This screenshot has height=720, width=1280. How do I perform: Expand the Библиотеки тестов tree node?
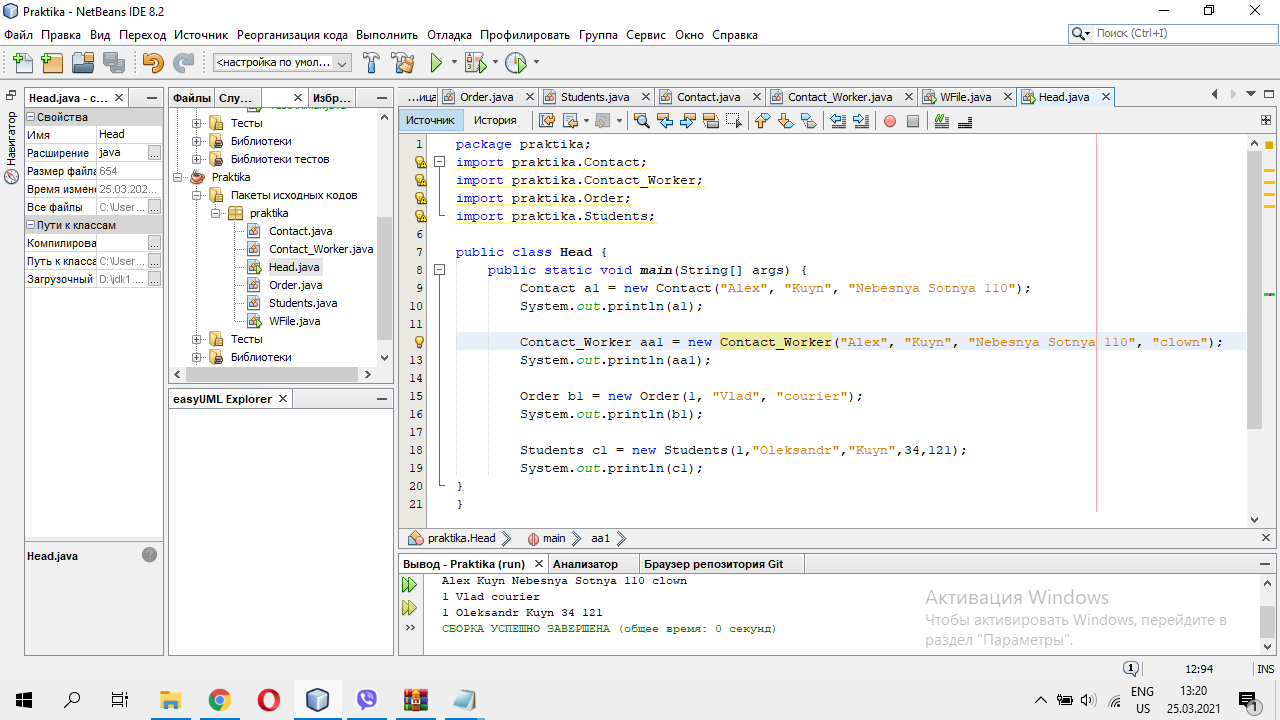coord(197,159)
